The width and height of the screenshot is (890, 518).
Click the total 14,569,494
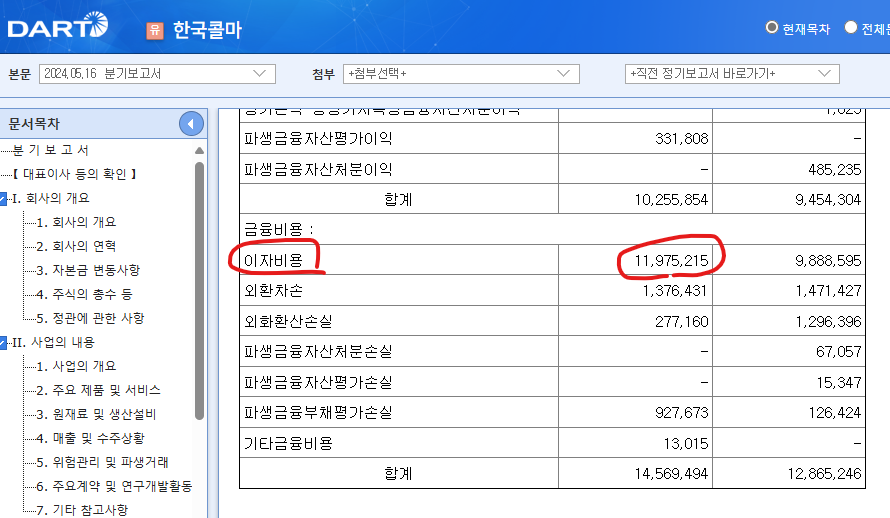point(671,474)
